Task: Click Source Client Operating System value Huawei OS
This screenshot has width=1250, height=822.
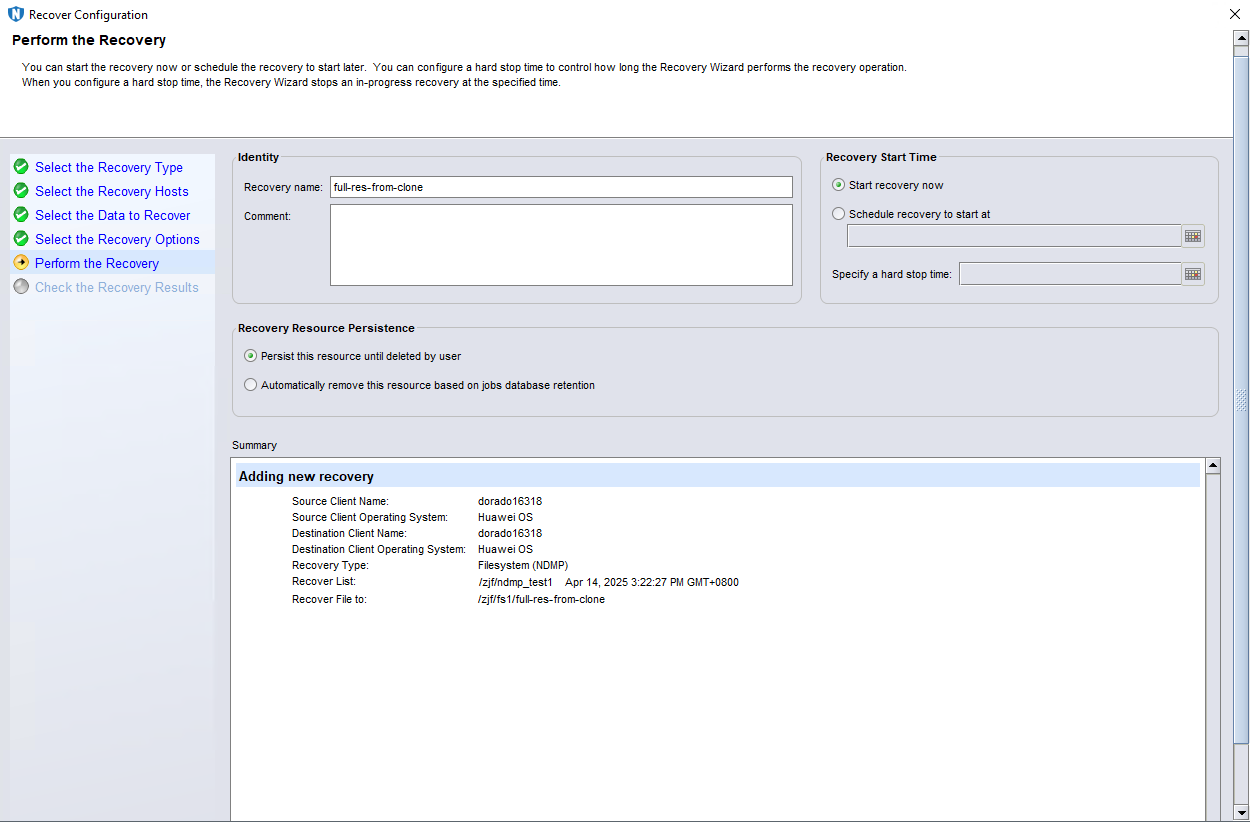Action: coord(505,517)
